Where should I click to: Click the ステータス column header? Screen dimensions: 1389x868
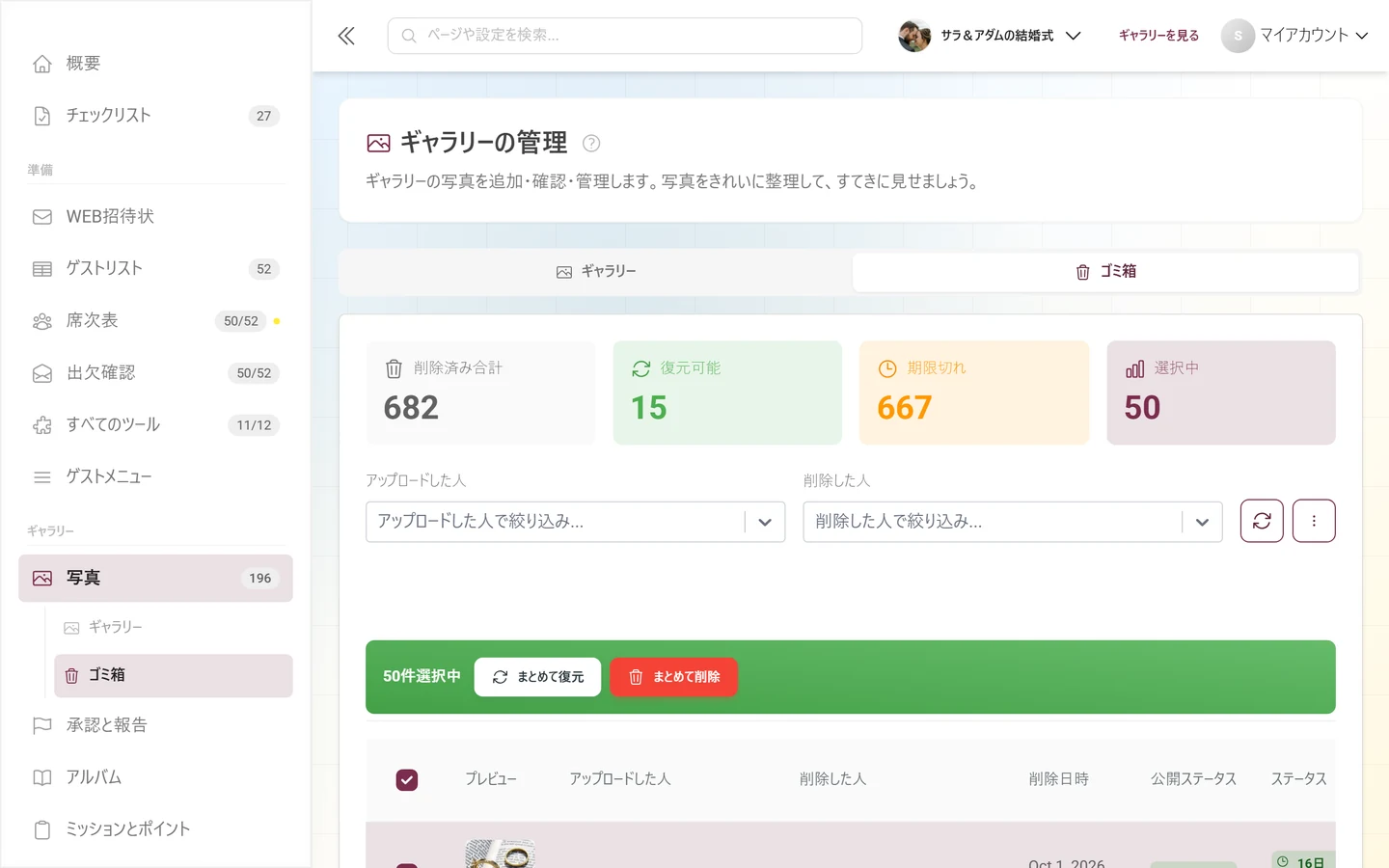tap(1298, 779)
